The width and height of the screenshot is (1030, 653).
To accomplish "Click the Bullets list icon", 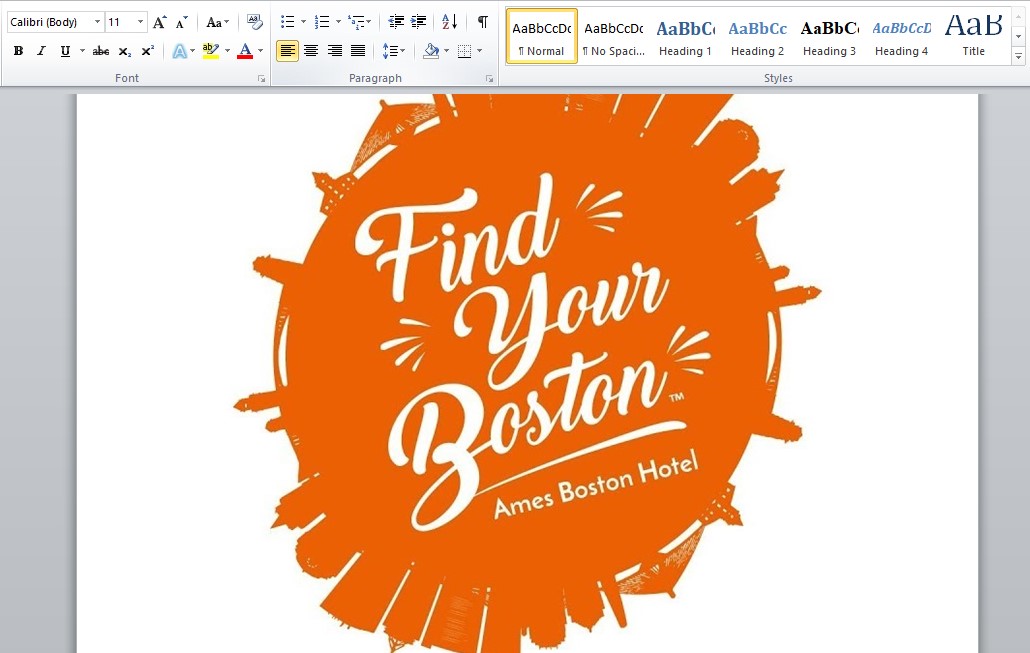I will 288,22.
